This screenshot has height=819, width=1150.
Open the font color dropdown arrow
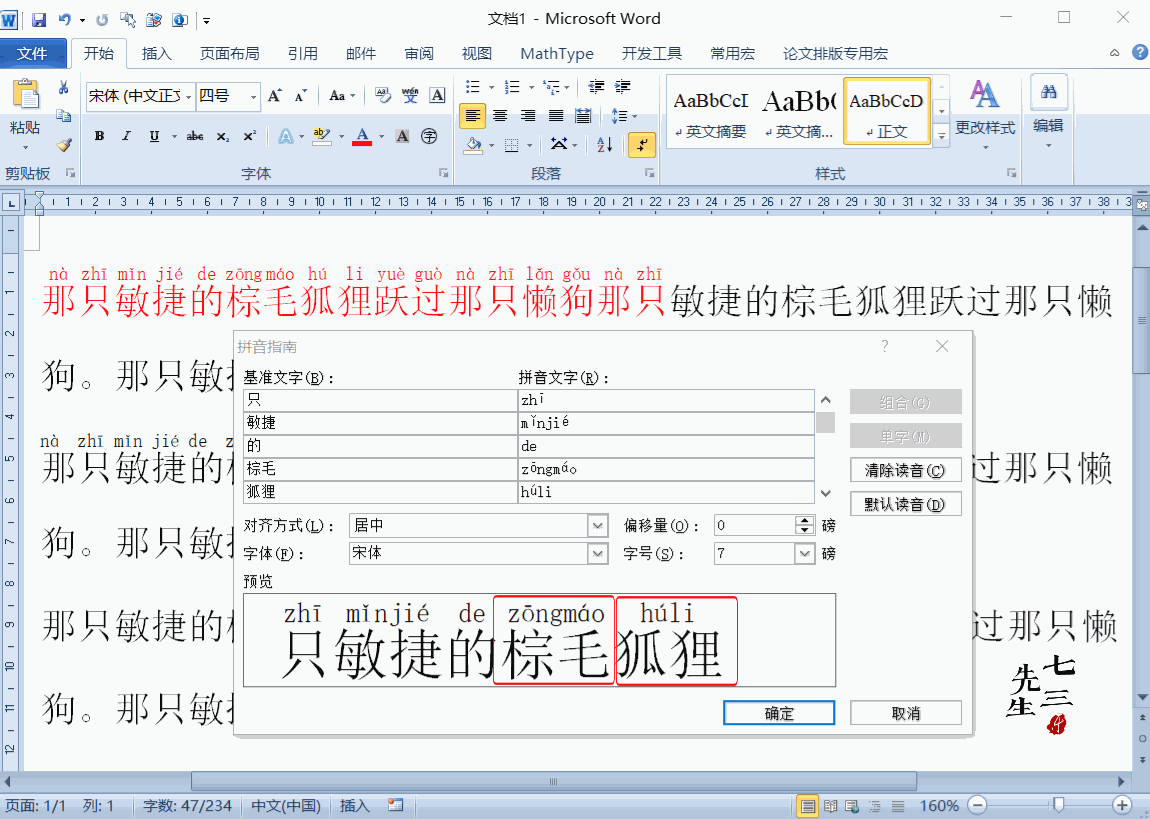[381, 136]
